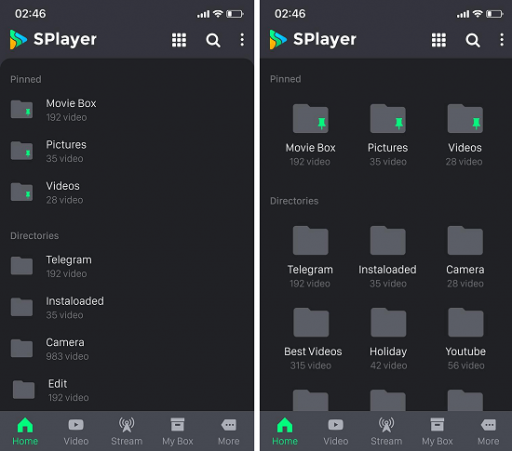The height and width of the screenshot is (451, 512).
Task: Open the Edit folder with 192 video
Action: (127, 390)
